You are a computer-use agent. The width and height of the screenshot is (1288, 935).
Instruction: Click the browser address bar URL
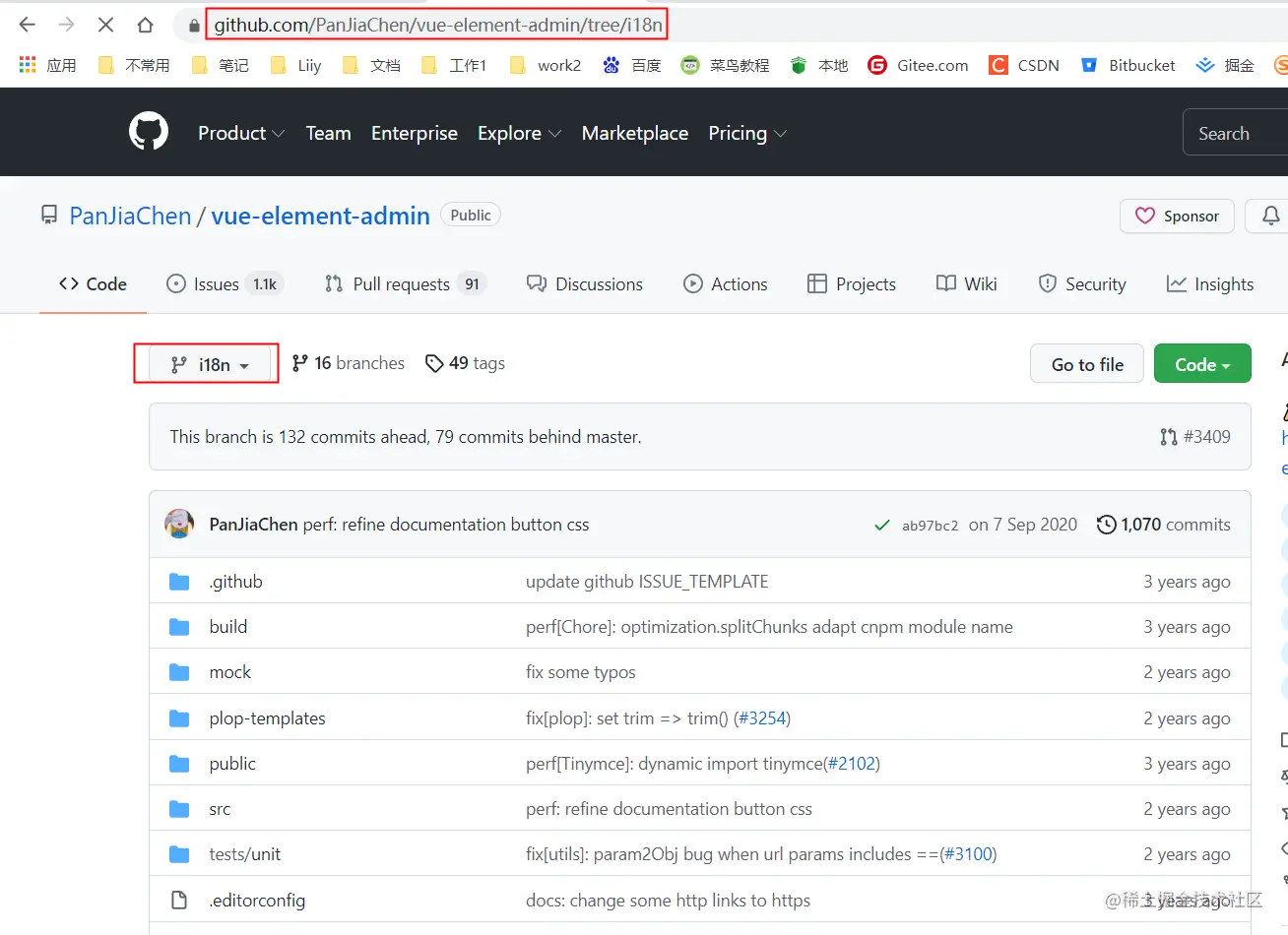pyautogui.click(x=438, y=25)
